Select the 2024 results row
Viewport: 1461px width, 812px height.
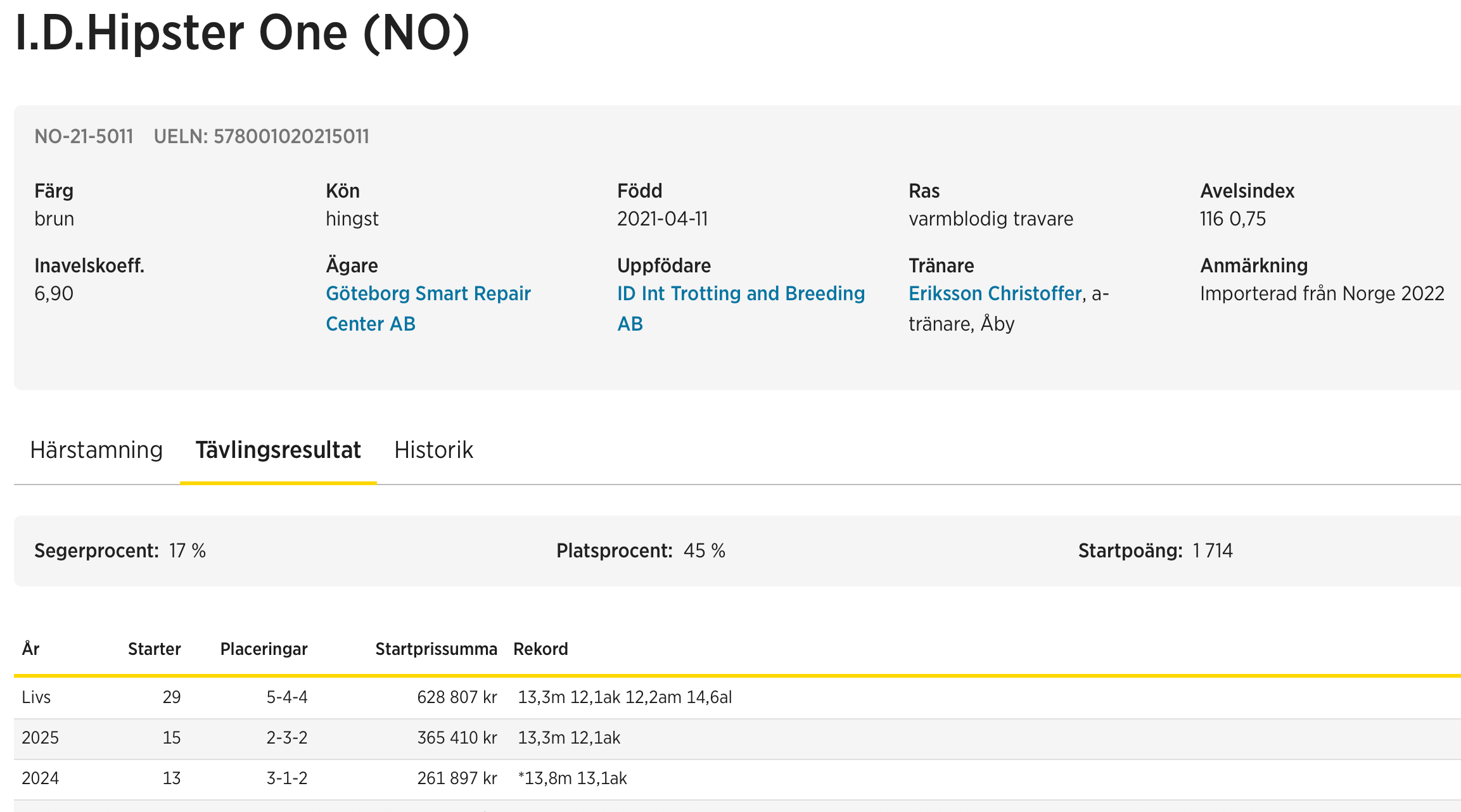click(x=40, y=778)
